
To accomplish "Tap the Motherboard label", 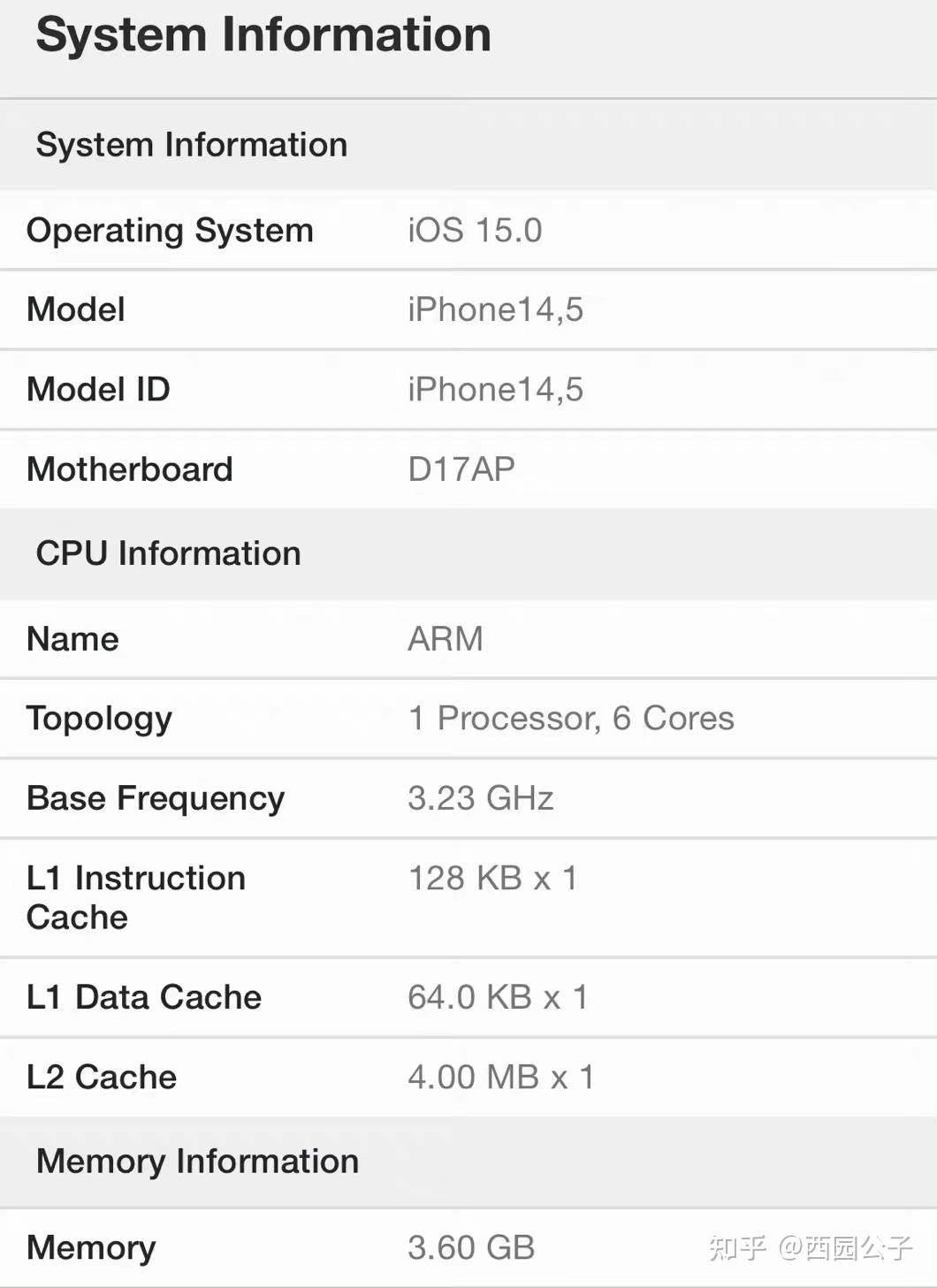I will point(130,469).
